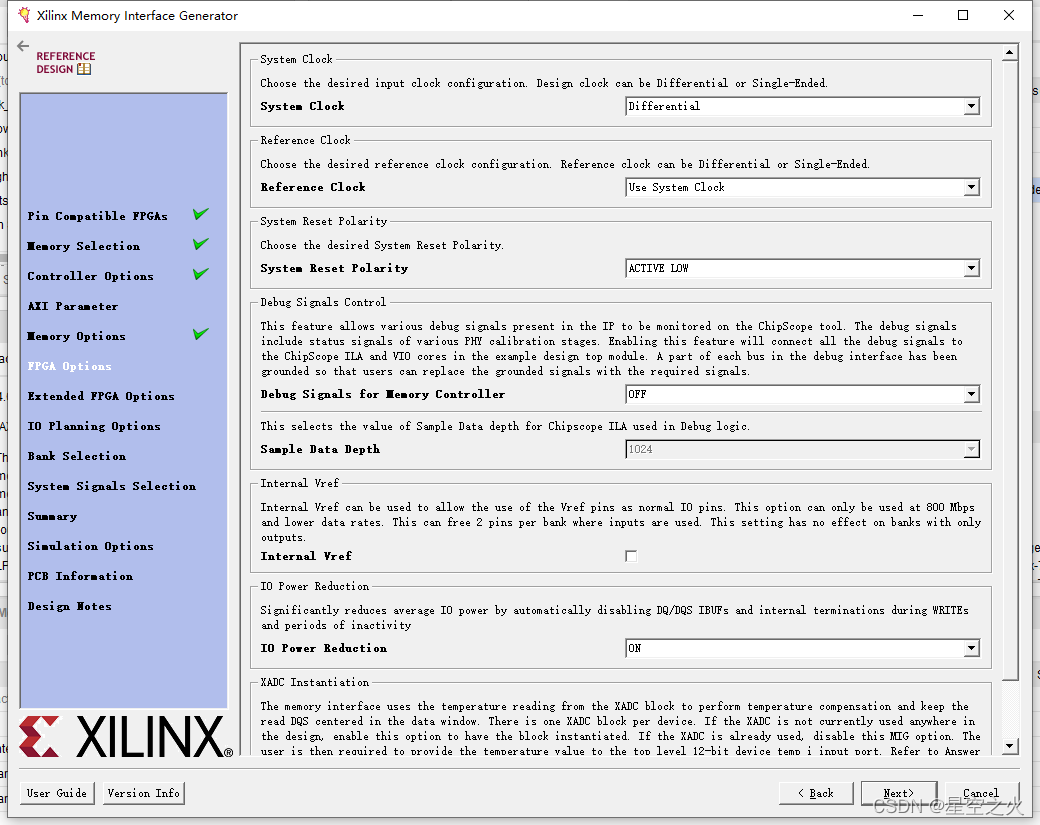Open the Reference Clock dropdown
Screen dimensions: 1040x825
point(802,187)
